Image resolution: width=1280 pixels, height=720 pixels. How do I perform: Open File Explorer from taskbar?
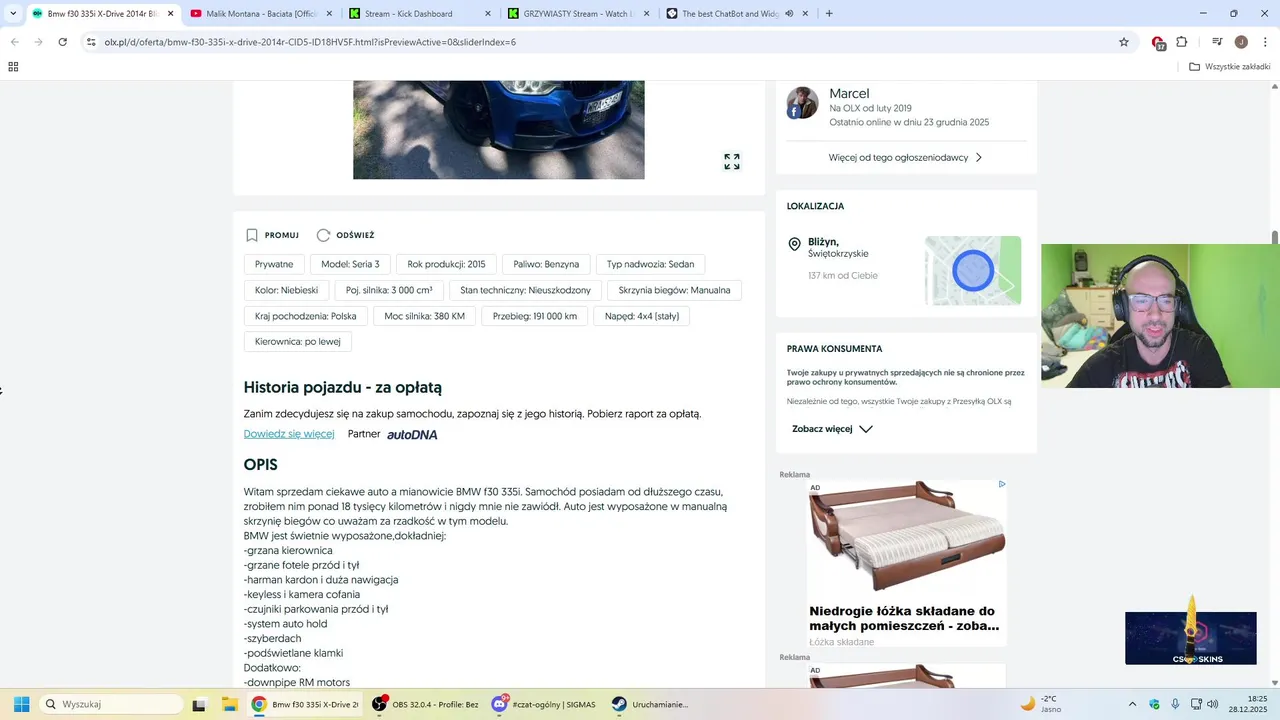pos(229,704)
